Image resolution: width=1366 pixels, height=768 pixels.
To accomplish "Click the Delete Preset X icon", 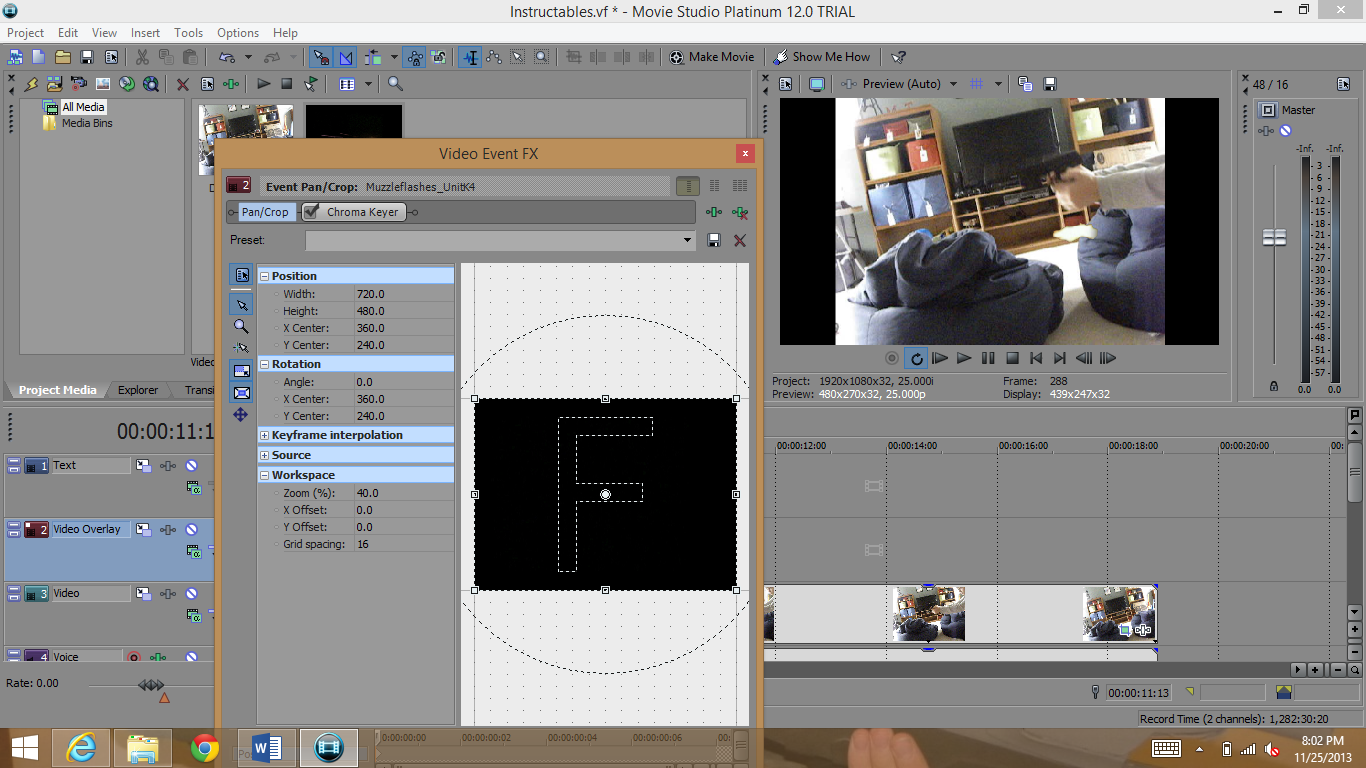I will point(740,240).
